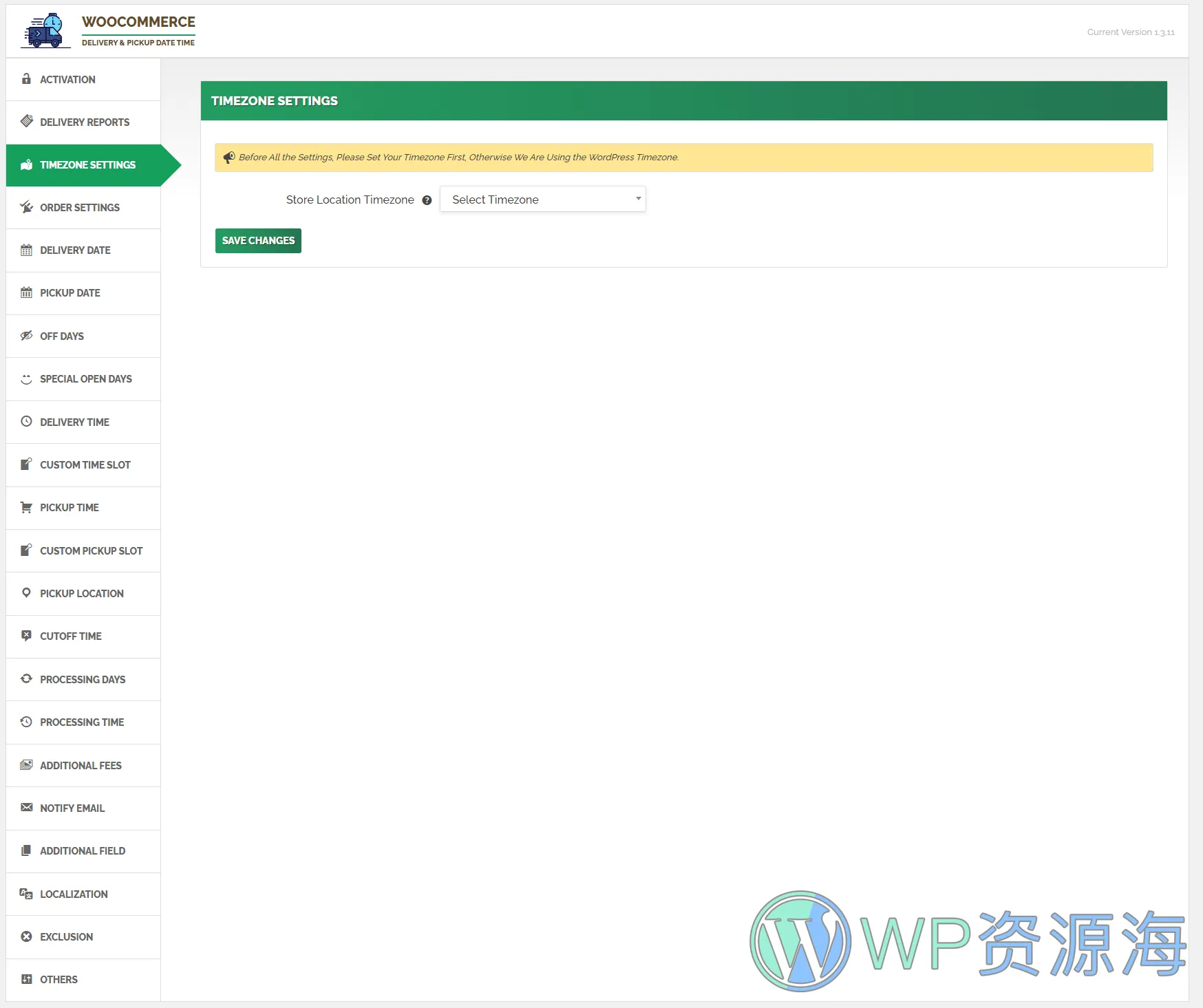Viewport: 1203px width, 1008px height.
Task: Click the envelope icon for Notify Email
Action: [26, 808]
